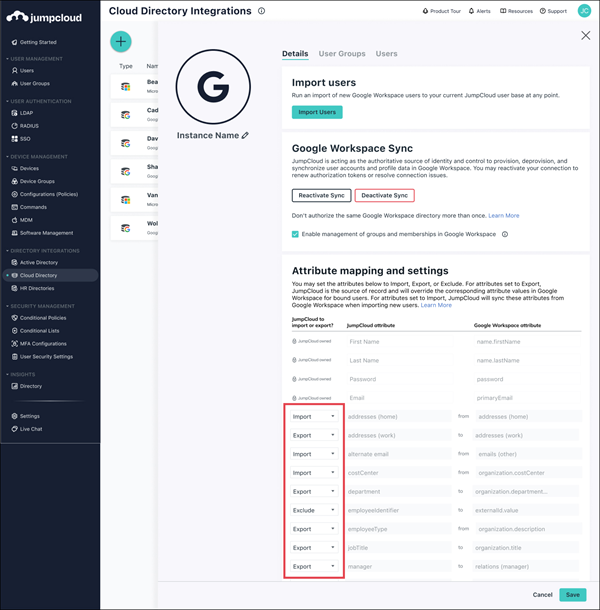Screen dimensions: 600x610
Task: Click the info icon beside page title
Action: click(262, 11)
